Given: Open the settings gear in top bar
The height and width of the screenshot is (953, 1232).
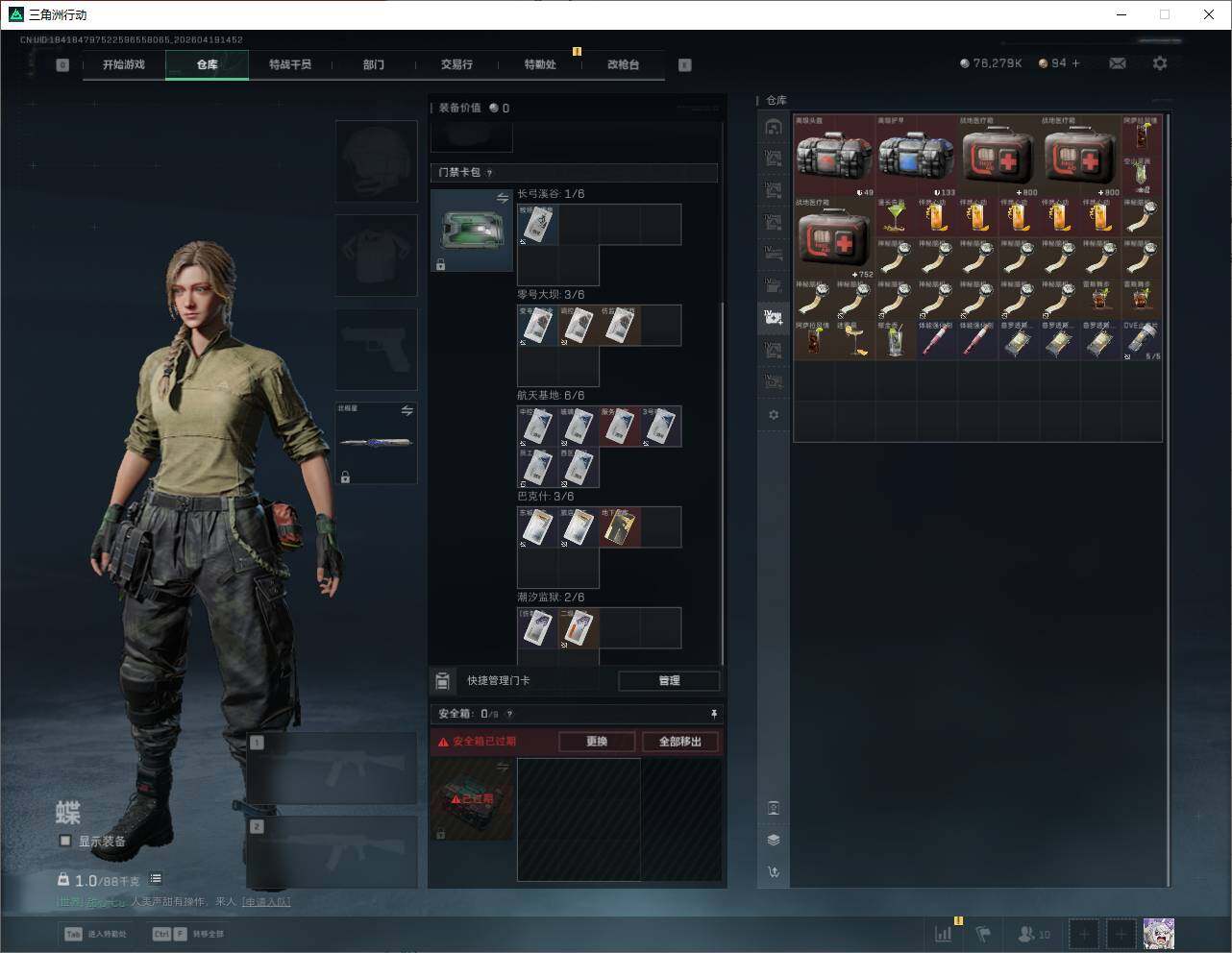Looking at the screenshot, I should tap(1160, 63).
